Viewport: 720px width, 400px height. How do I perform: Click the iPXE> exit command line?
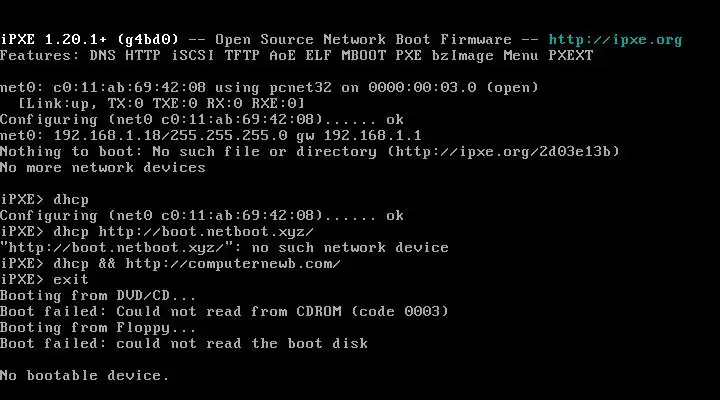click(45, 279)
